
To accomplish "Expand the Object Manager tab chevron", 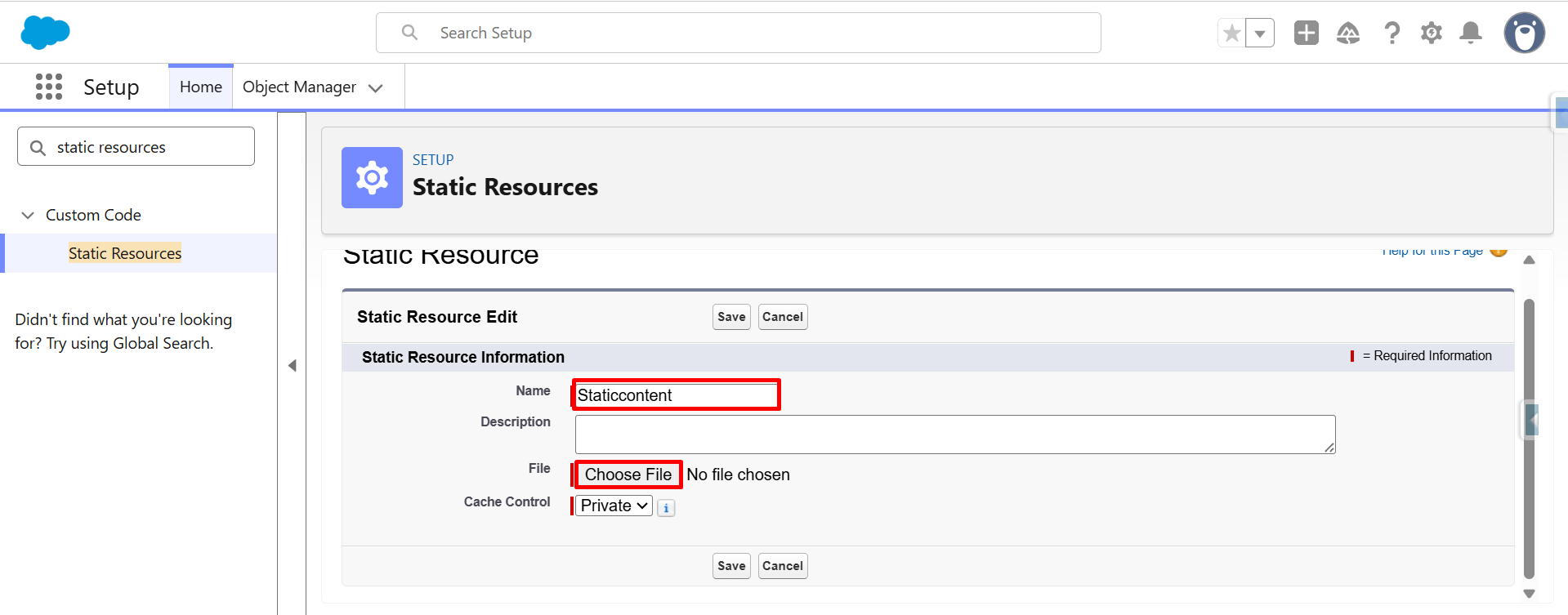I will 376,88.
